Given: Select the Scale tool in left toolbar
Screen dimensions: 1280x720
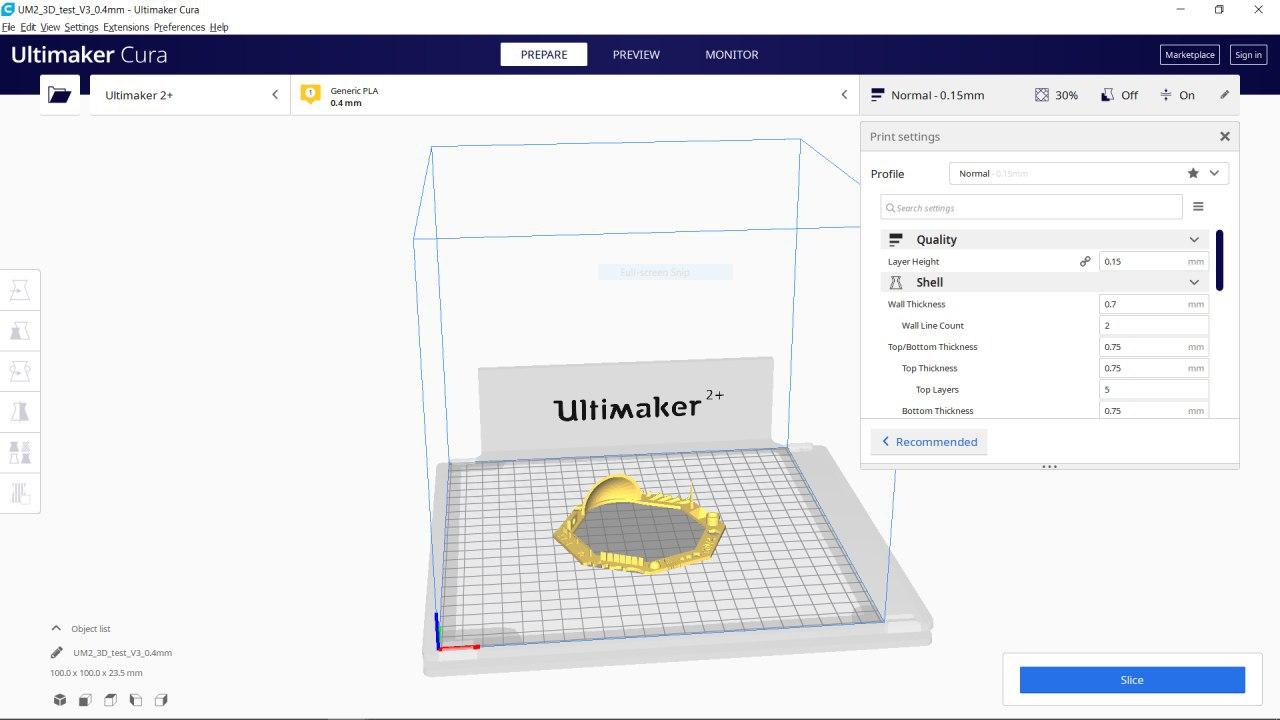Looking at the screenshot, I should pos(20,330).
